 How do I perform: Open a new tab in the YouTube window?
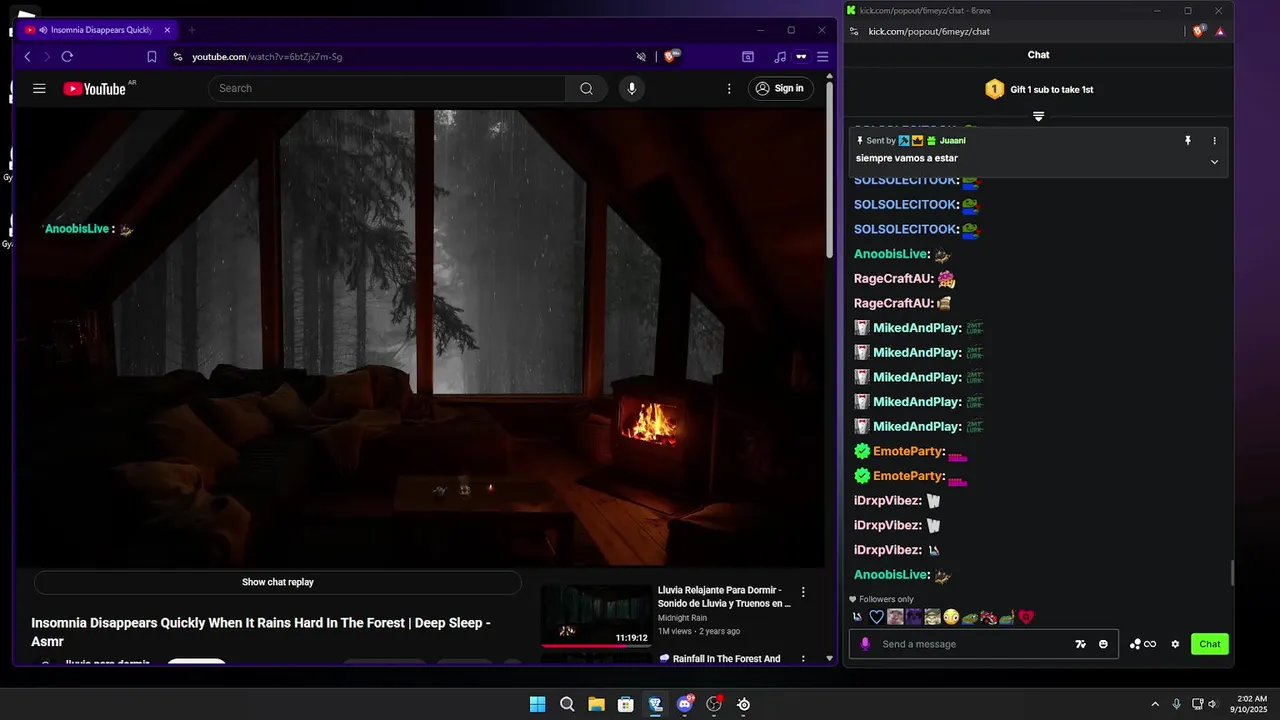192,30
